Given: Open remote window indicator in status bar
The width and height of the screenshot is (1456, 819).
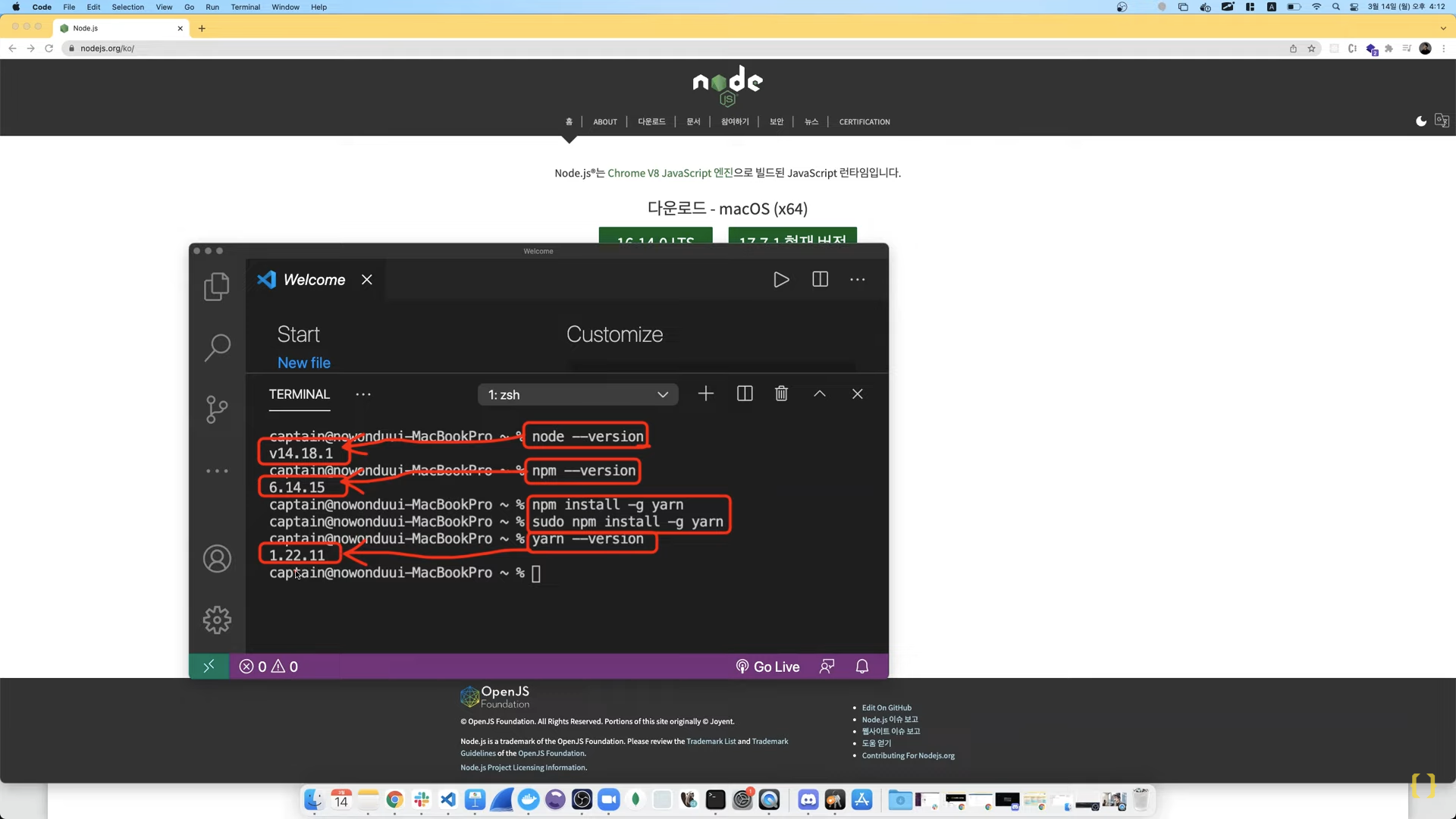Looking at the screenshot, I should click(209, 667).
